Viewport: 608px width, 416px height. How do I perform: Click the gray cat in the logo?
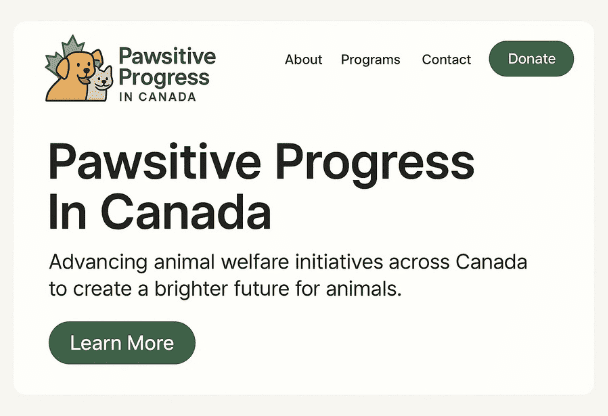pyautogui.click(x=100, y=84)
